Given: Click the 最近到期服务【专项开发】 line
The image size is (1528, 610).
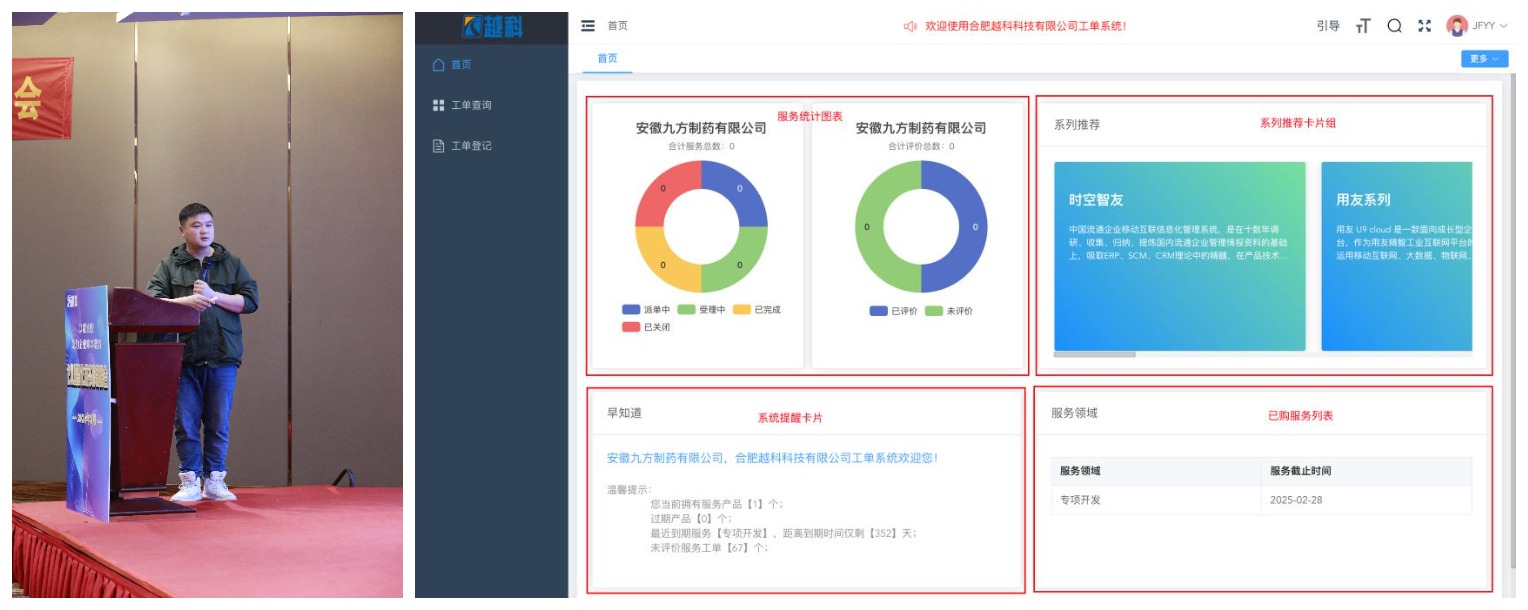Looking at the screenshot, I should point(783,533).
